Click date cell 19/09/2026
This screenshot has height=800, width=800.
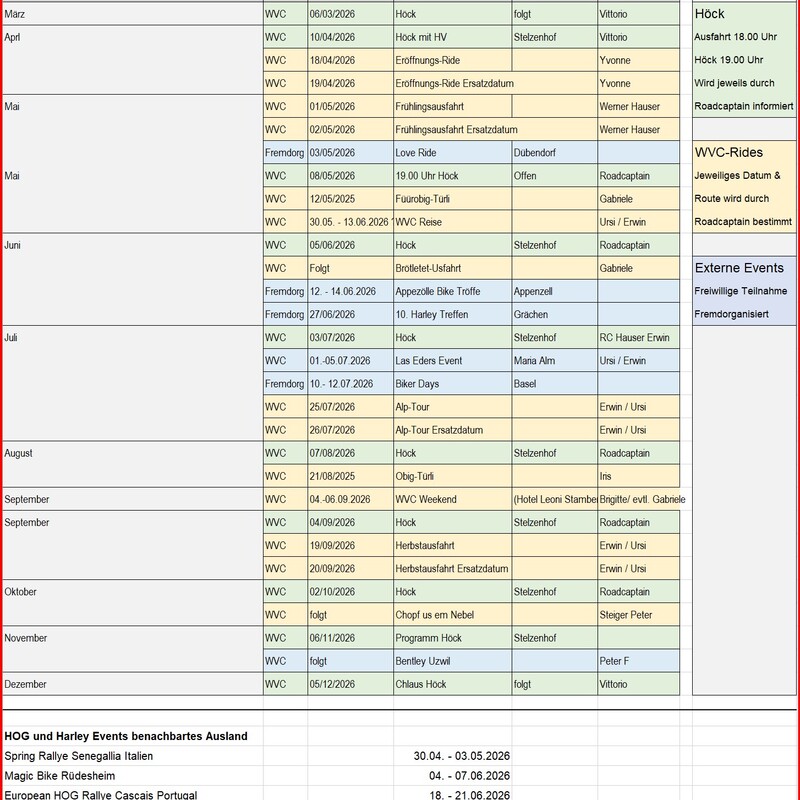(351, 545)
